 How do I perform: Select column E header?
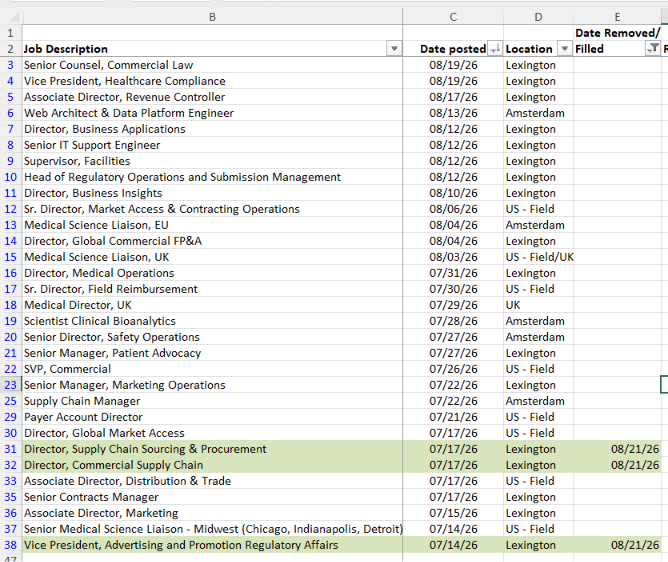click(617, 17)
